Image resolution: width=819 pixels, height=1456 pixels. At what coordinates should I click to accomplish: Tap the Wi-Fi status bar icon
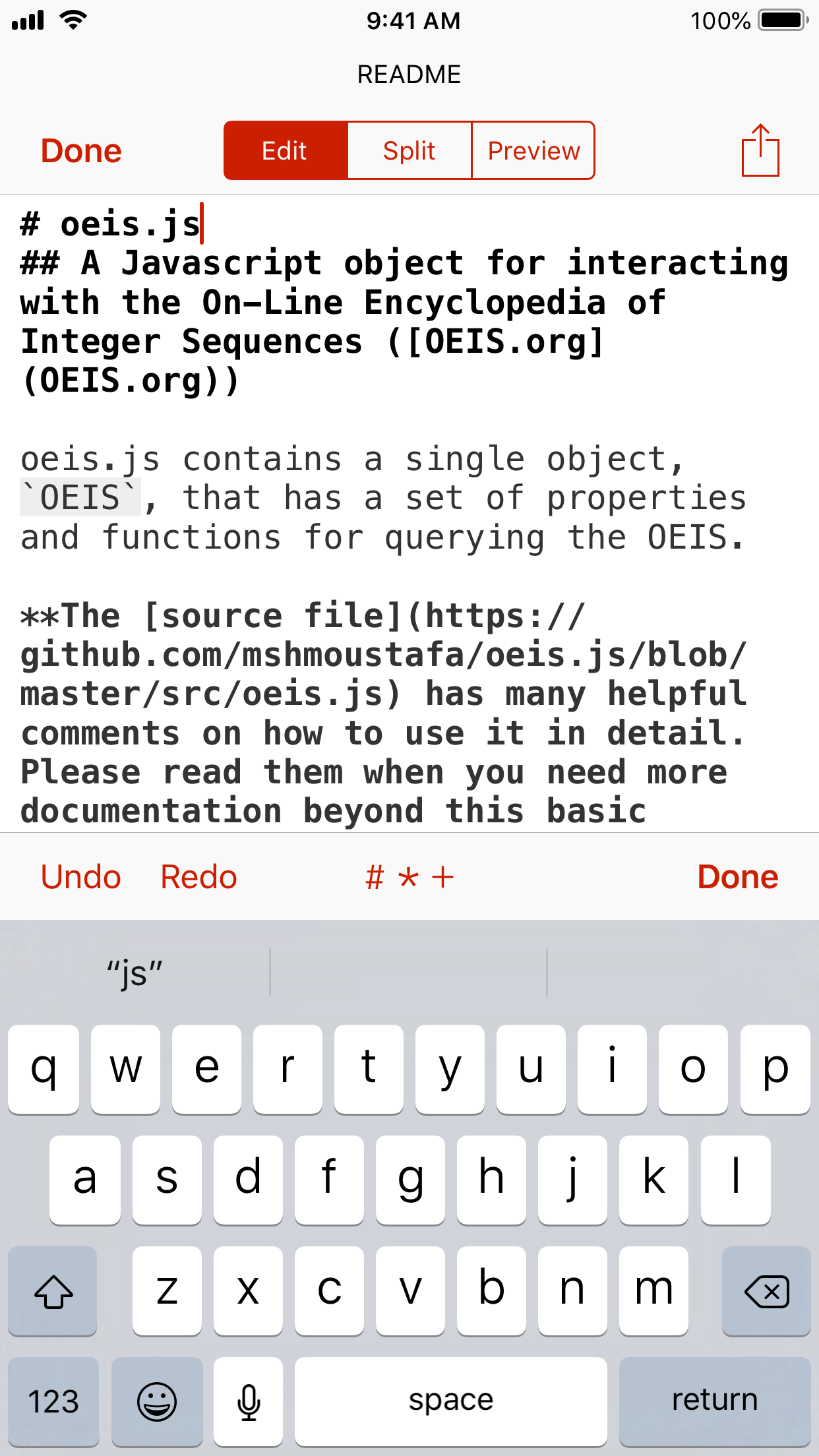pos(73,20)
